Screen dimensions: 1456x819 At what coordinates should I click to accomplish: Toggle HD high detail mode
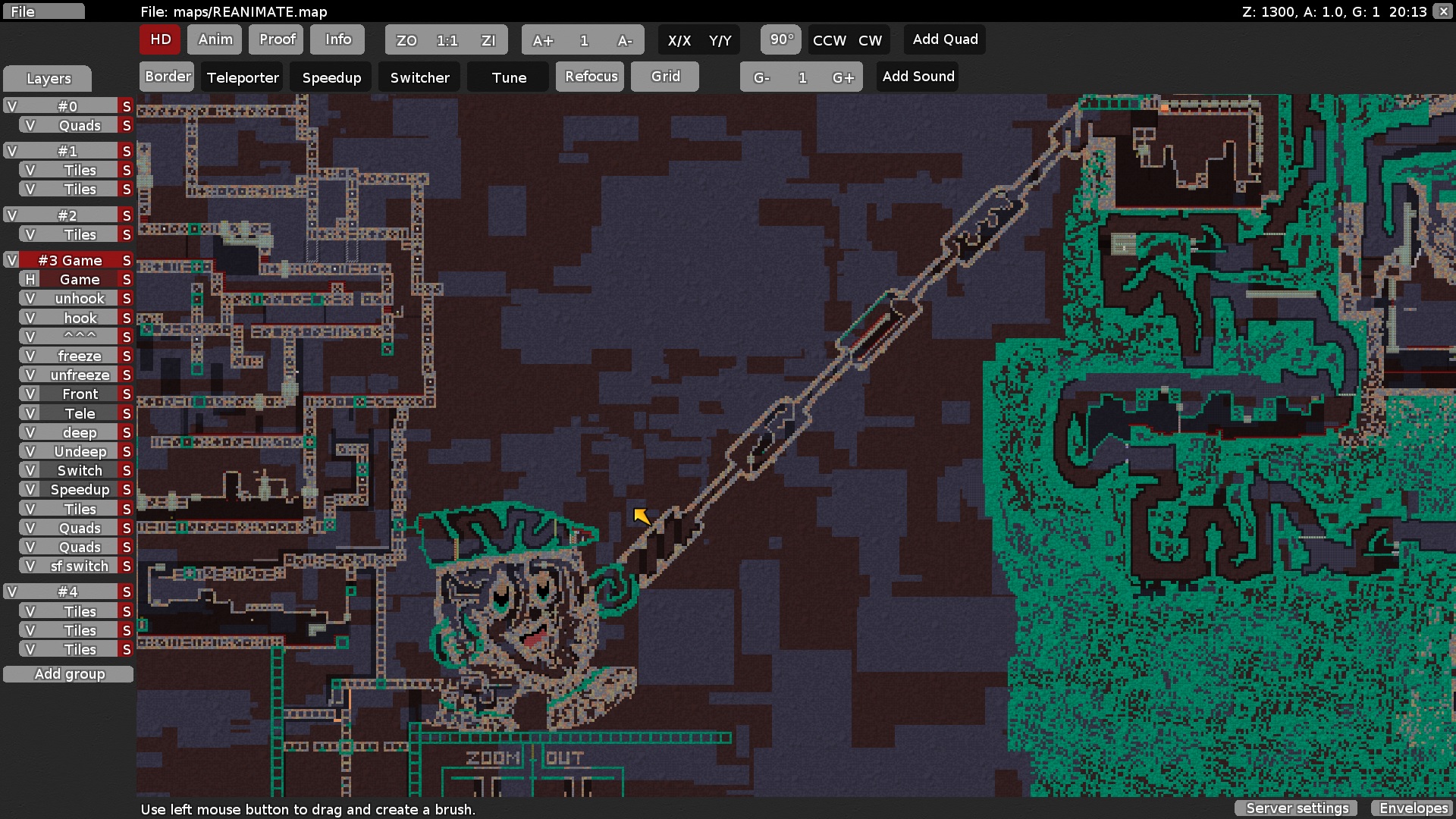click(160, 39)
